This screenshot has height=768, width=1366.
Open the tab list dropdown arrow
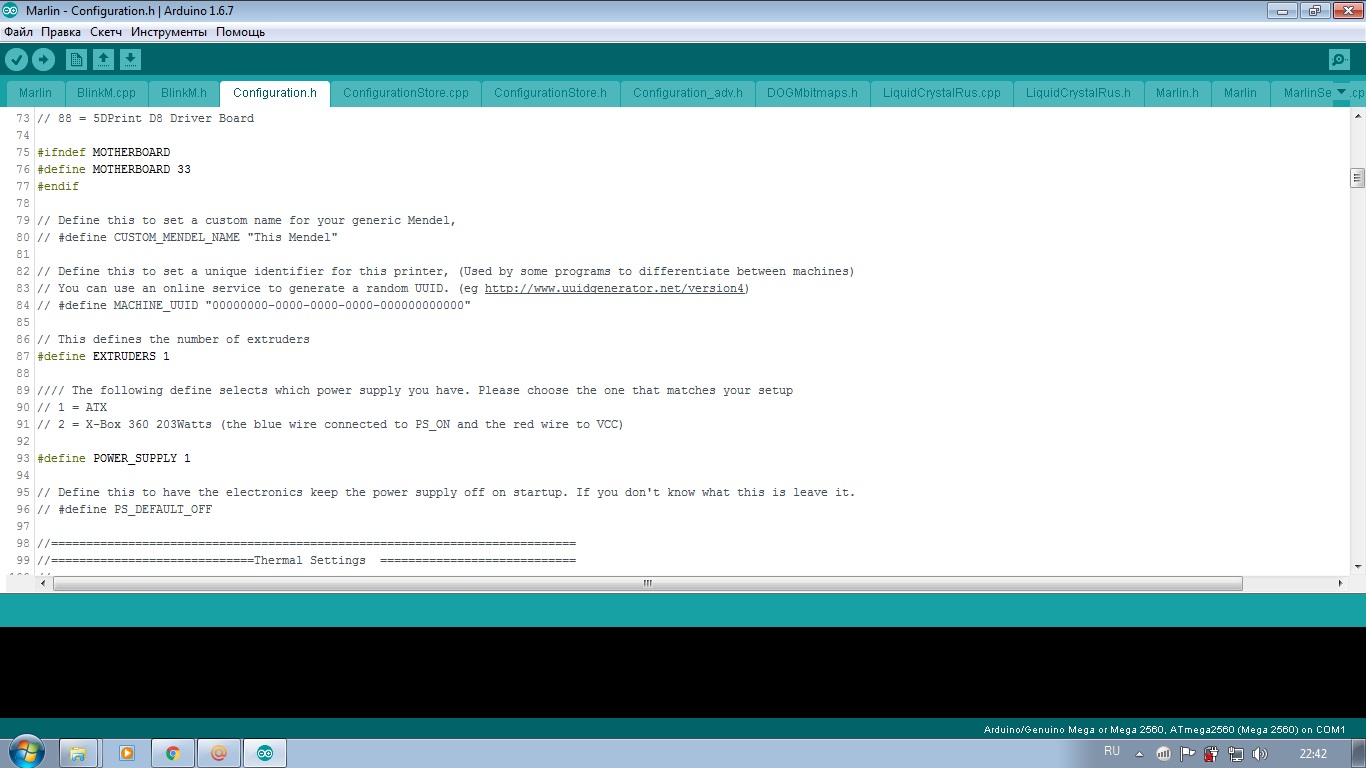pos(1341,92)
